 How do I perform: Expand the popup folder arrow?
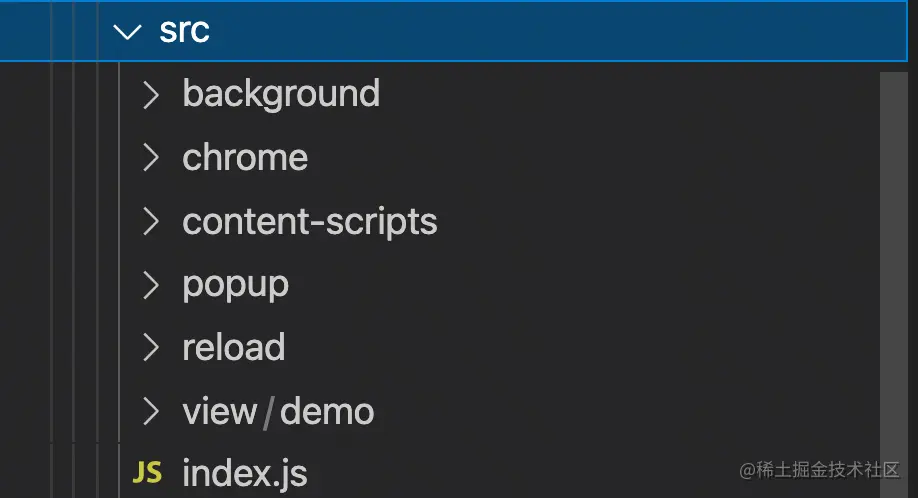[151, 285]
